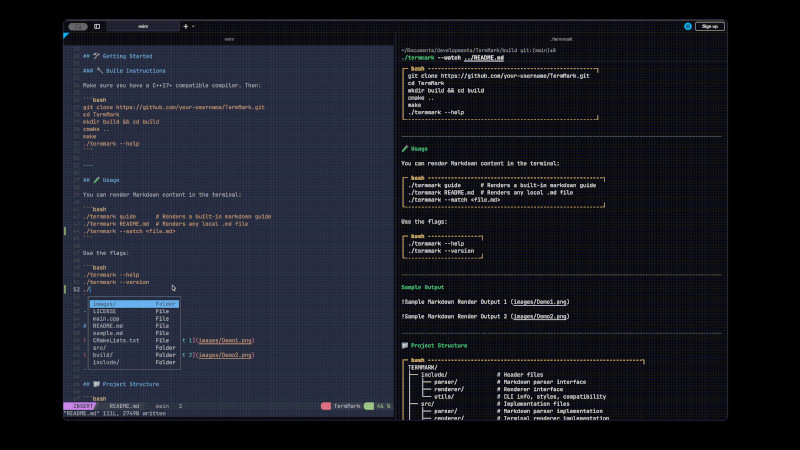
Task: Open a new tab with the plus icon
Action: 186,27
